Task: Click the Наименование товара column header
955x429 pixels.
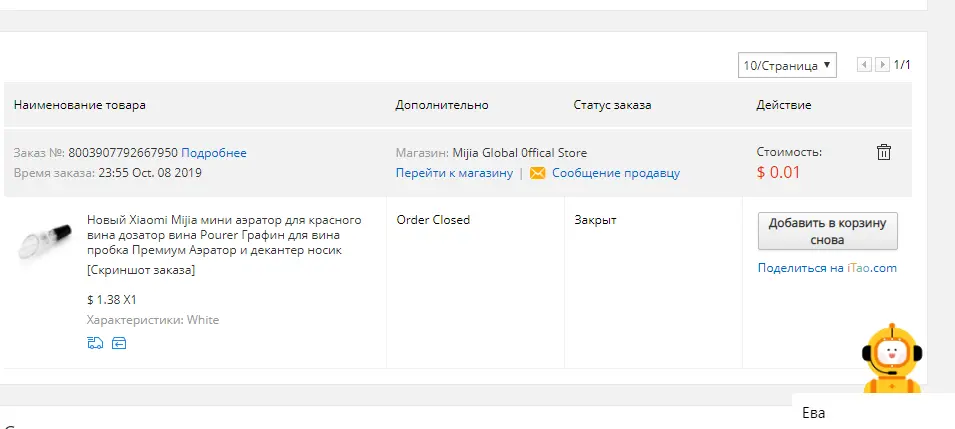Action: pyautogui.click(x=80, y=105)
